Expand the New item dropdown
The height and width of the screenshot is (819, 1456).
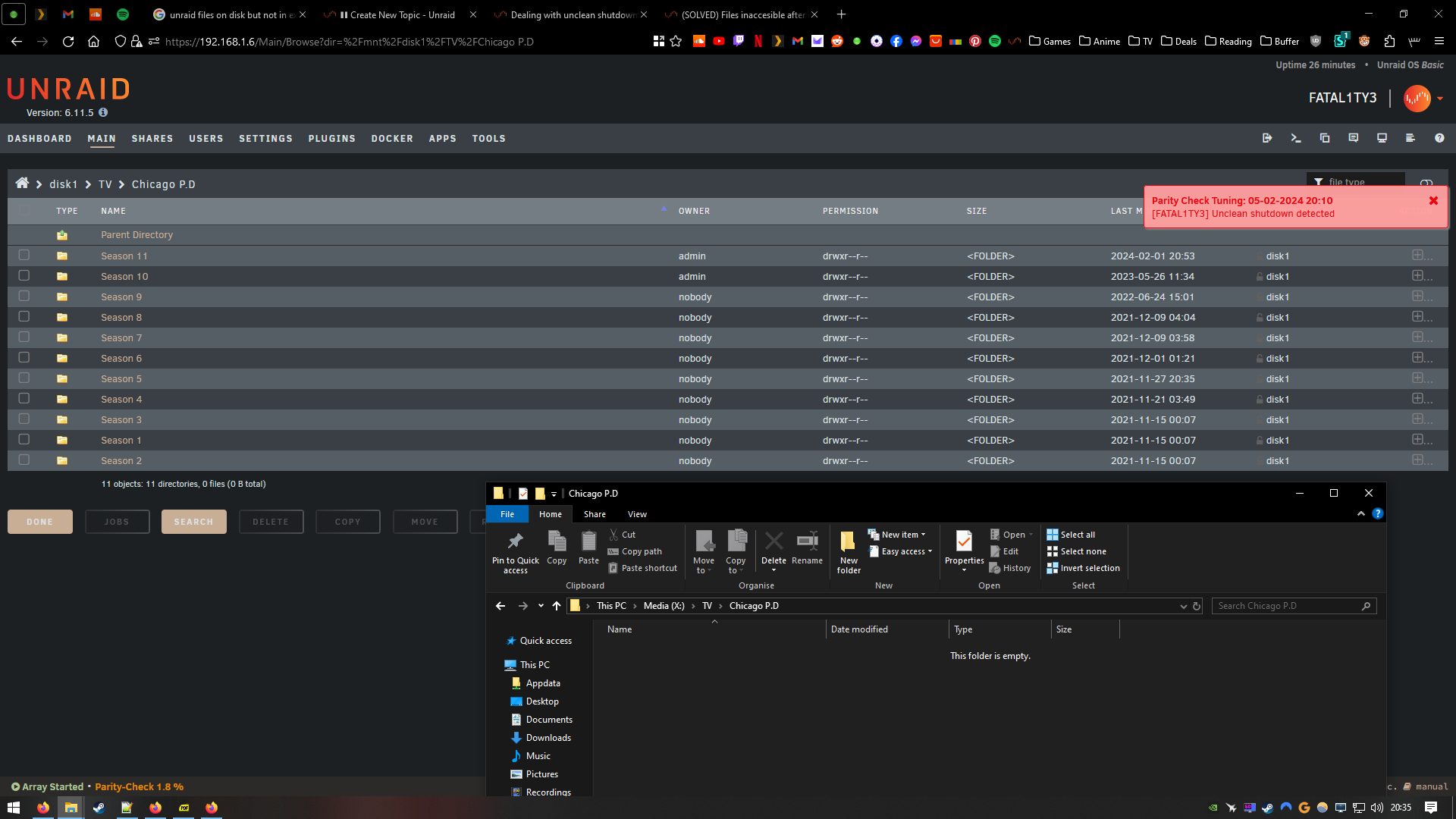pyautogui.click(x=897, y=535)
